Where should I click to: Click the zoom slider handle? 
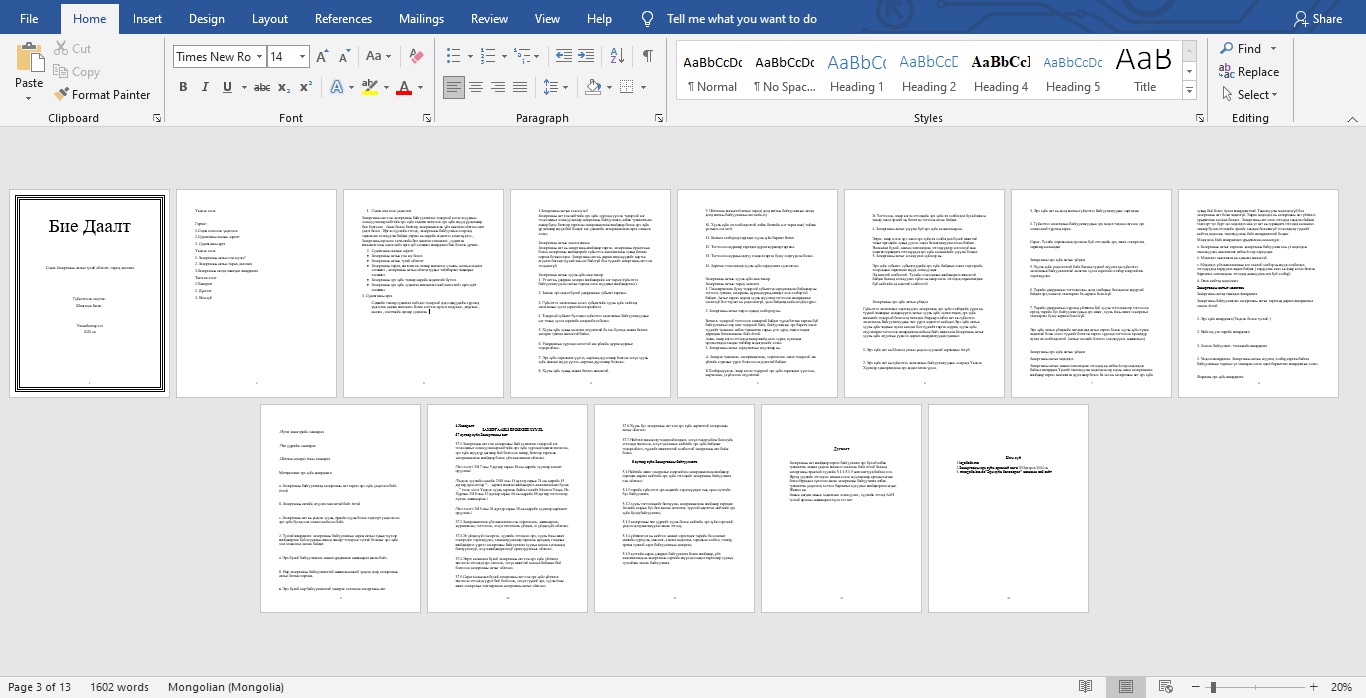1213,687
